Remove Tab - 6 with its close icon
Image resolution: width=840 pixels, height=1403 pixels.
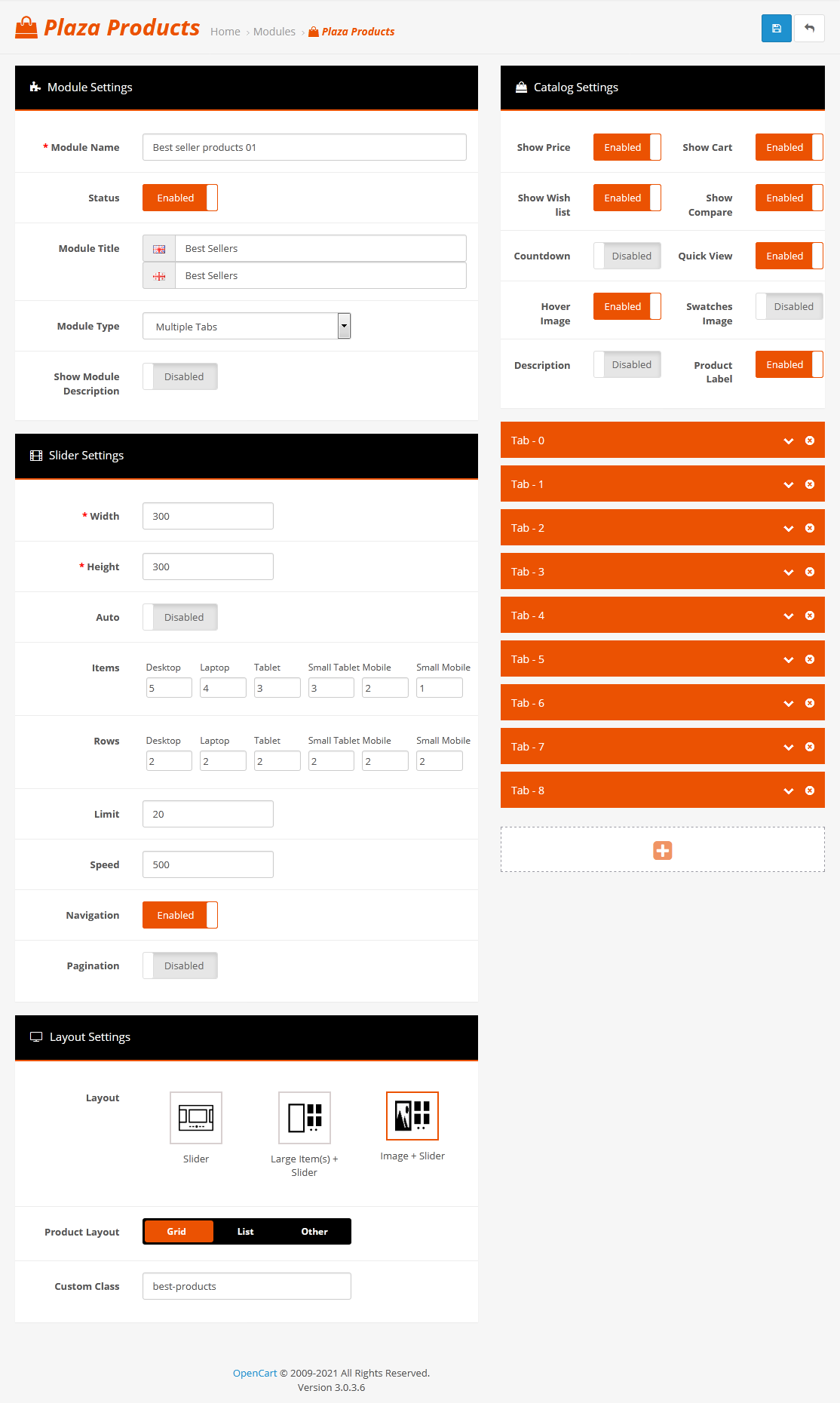click(809, 703)
